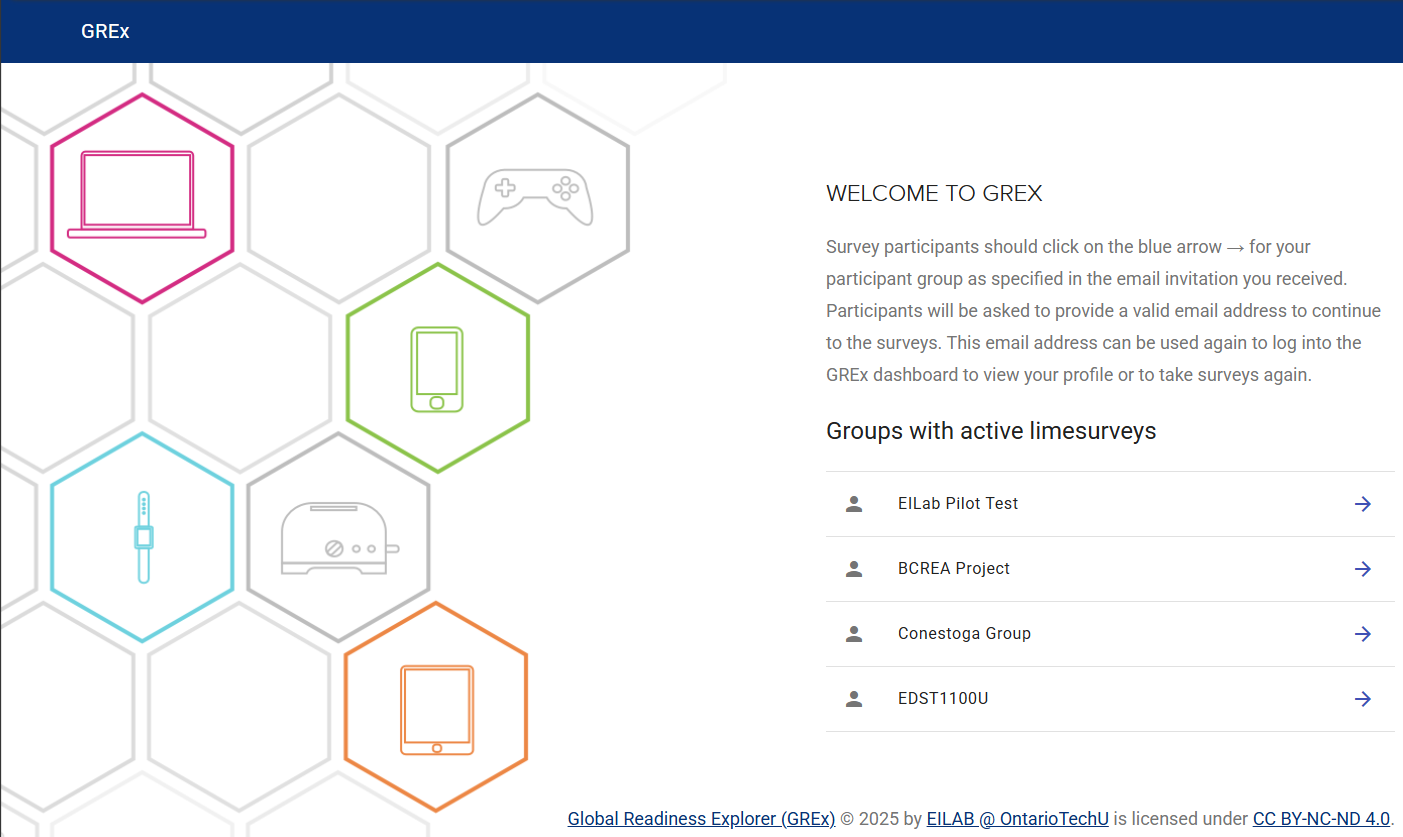Click the person icon beside Conestoga Group
The image size is (1403, 837).
tap(854, 634)
